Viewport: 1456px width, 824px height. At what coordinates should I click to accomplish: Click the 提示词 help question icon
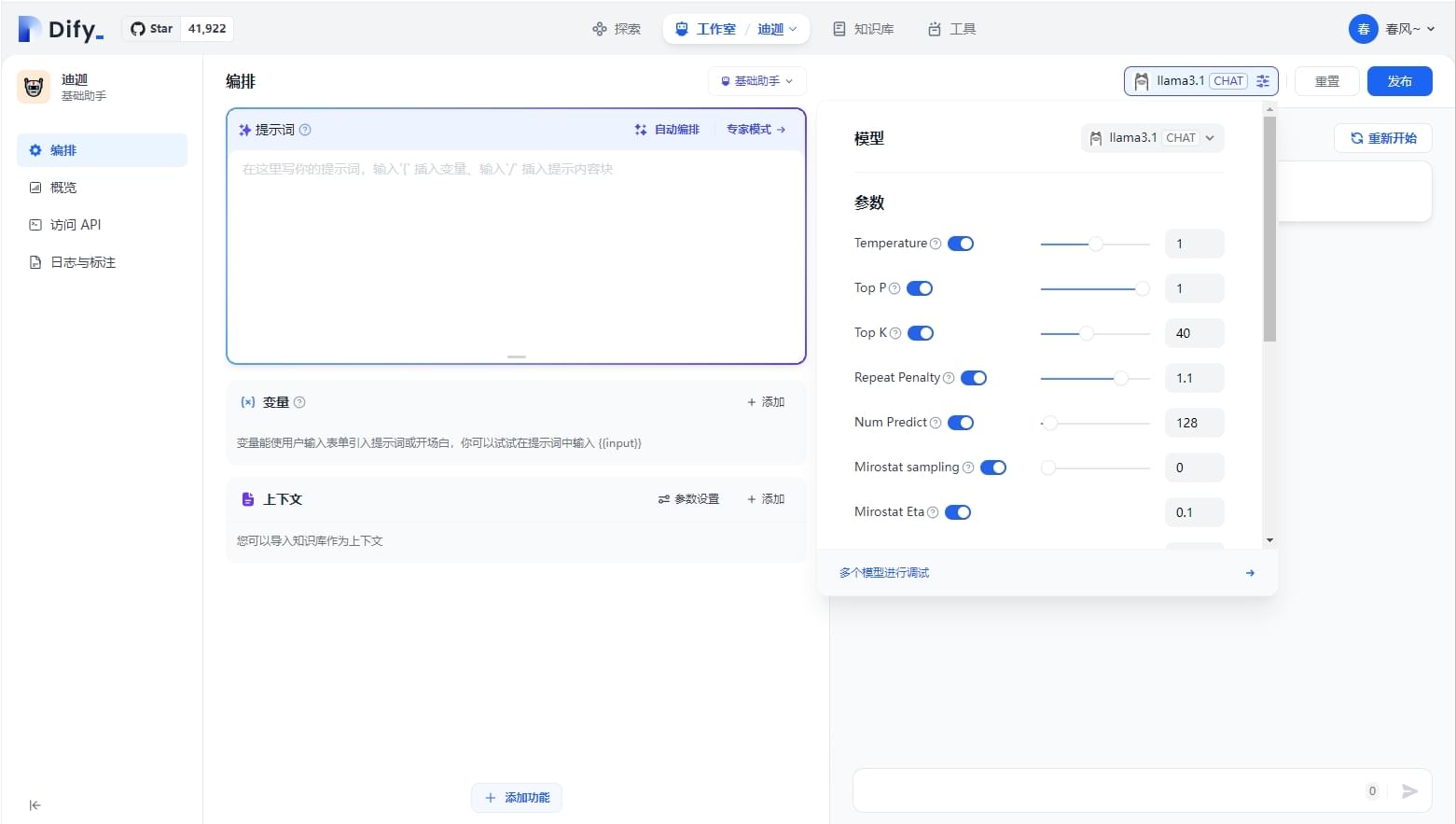pyautogui.click(x=305, y=130)
